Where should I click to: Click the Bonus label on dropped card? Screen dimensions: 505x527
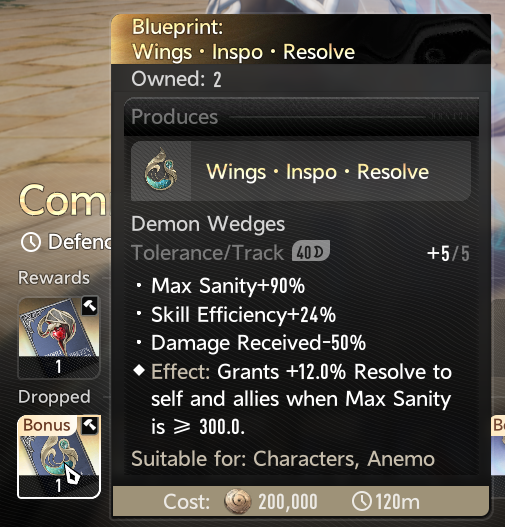tap(46, 425)
